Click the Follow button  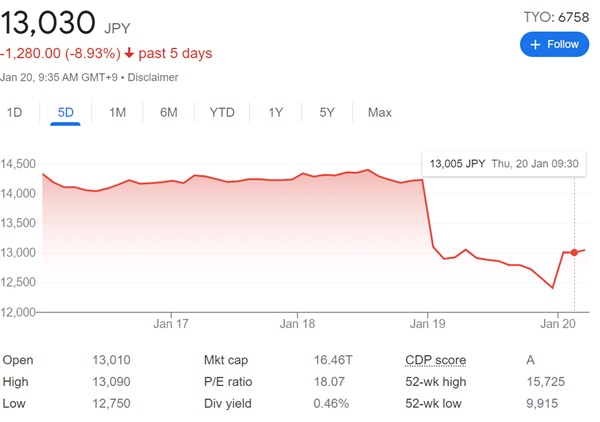(554, 44)
